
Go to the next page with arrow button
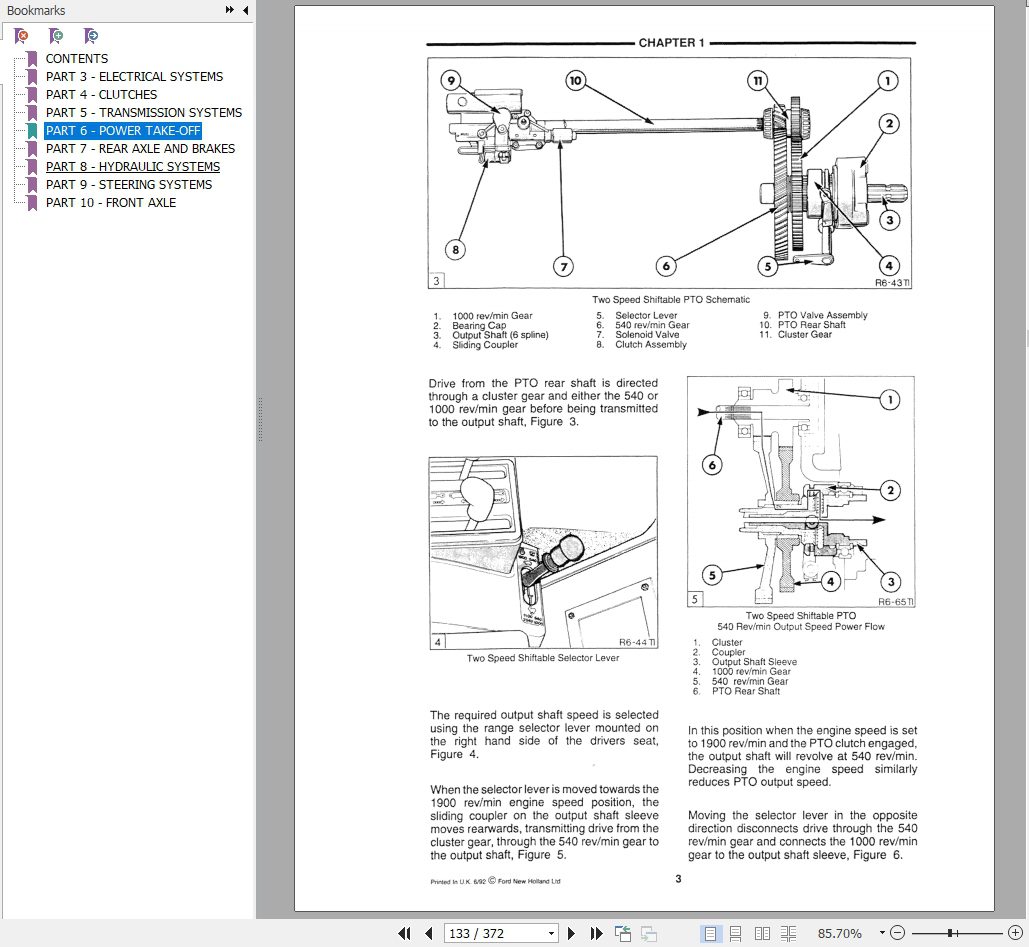pyautogui.click(x=572, y=933)
